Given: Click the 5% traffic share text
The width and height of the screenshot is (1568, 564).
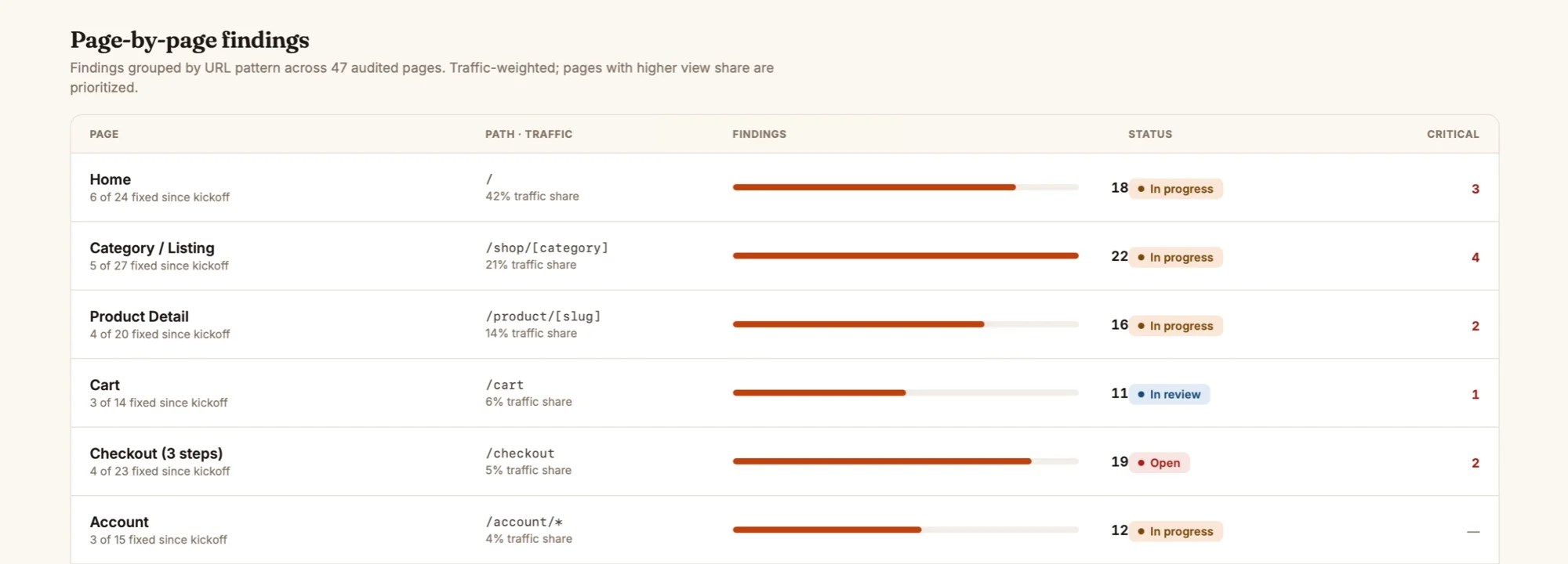Looking at the screenshot, I should point(528,471).
